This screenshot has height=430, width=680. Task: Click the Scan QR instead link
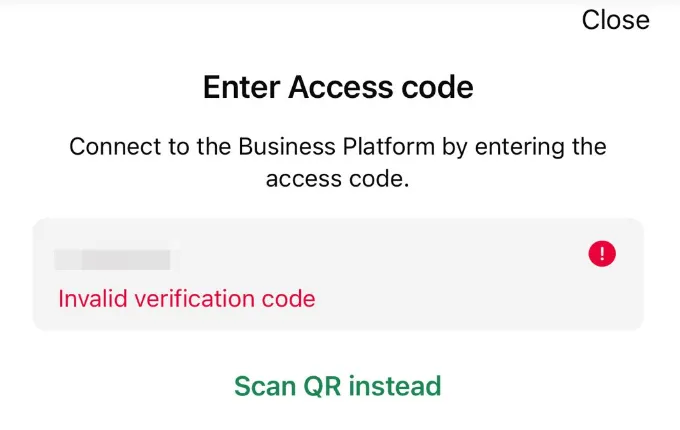338,385
